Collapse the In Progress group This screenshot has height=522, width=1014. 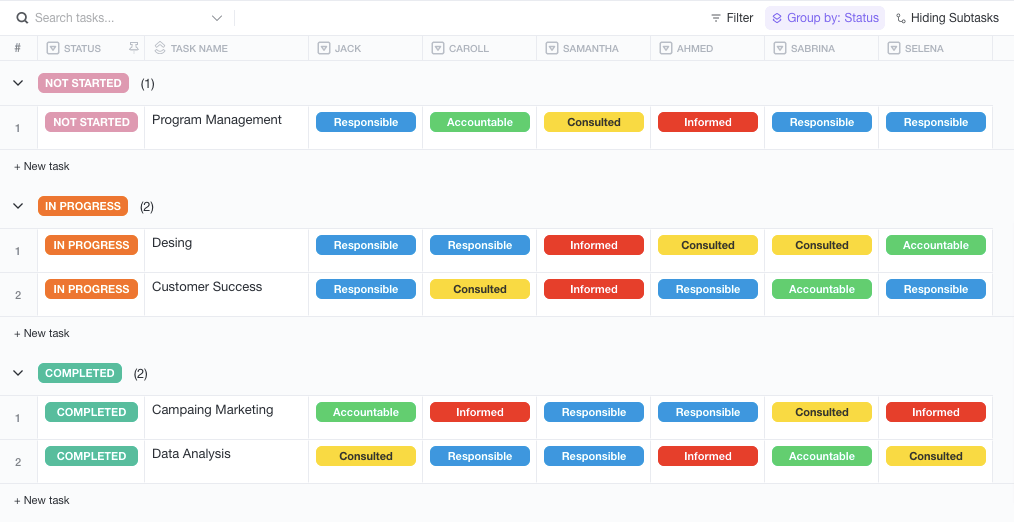pos(18,206)
